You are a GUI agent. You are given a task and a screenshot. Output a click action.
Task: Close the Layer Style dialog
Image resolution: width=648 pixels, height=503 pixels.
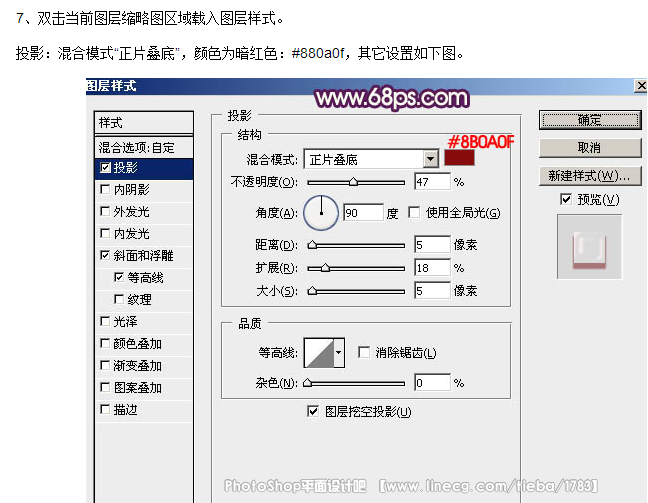click(x=639, y=87)
